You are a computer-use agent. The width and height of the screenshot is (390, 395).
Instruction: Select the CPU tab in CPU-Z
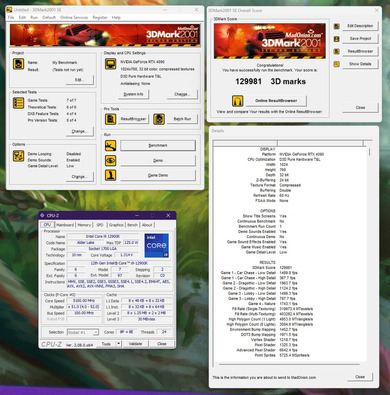click(x=47, y=225)
